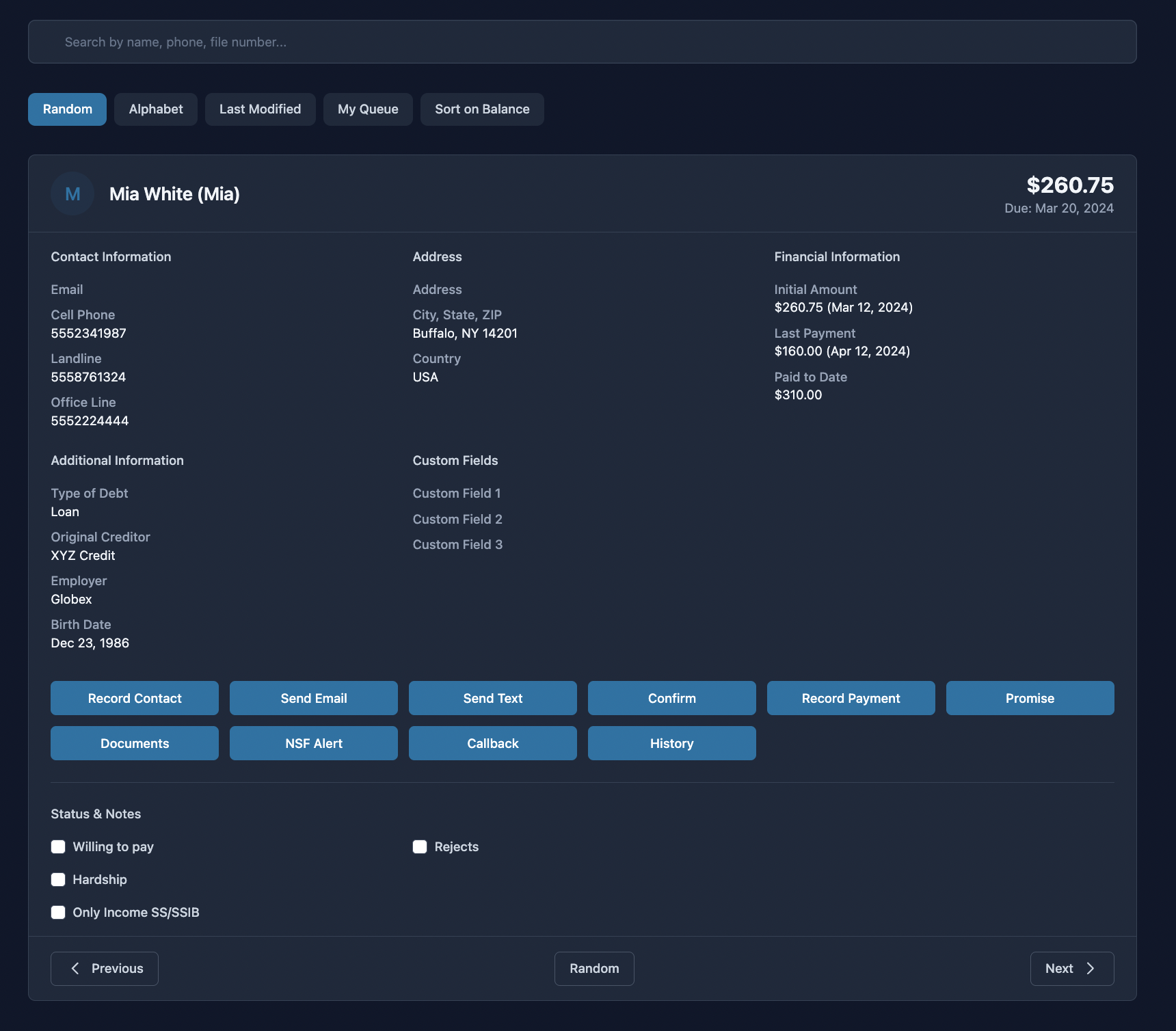This screenshot has height=1031, width=1176.
Task: Raise an NSF Alert
Action: pyautogui.click(x=313, y=743)
